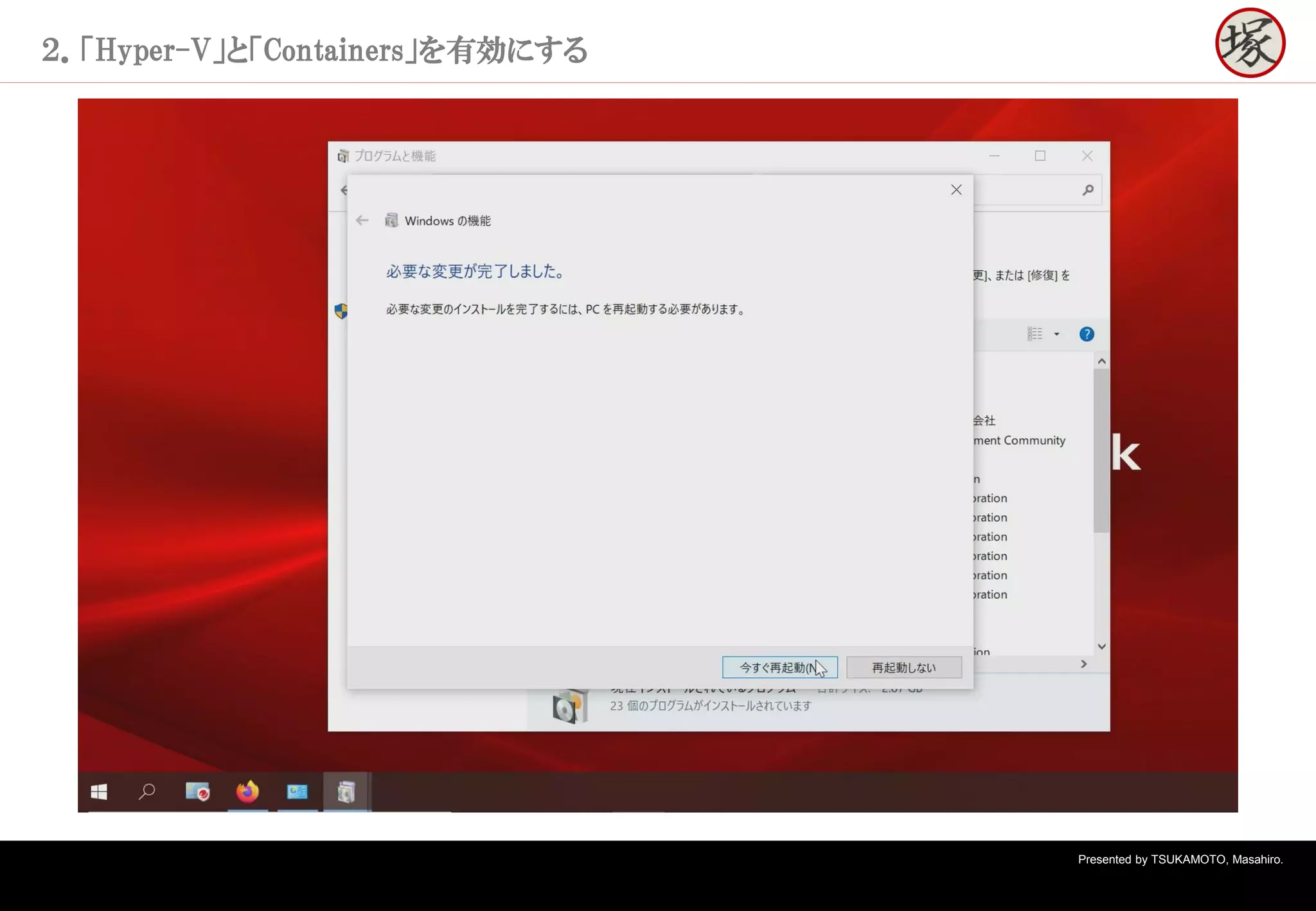Open the Control Panel taskbar icon
The width and height of the screenshot is (1316, 911).
(x=297, y=792)
